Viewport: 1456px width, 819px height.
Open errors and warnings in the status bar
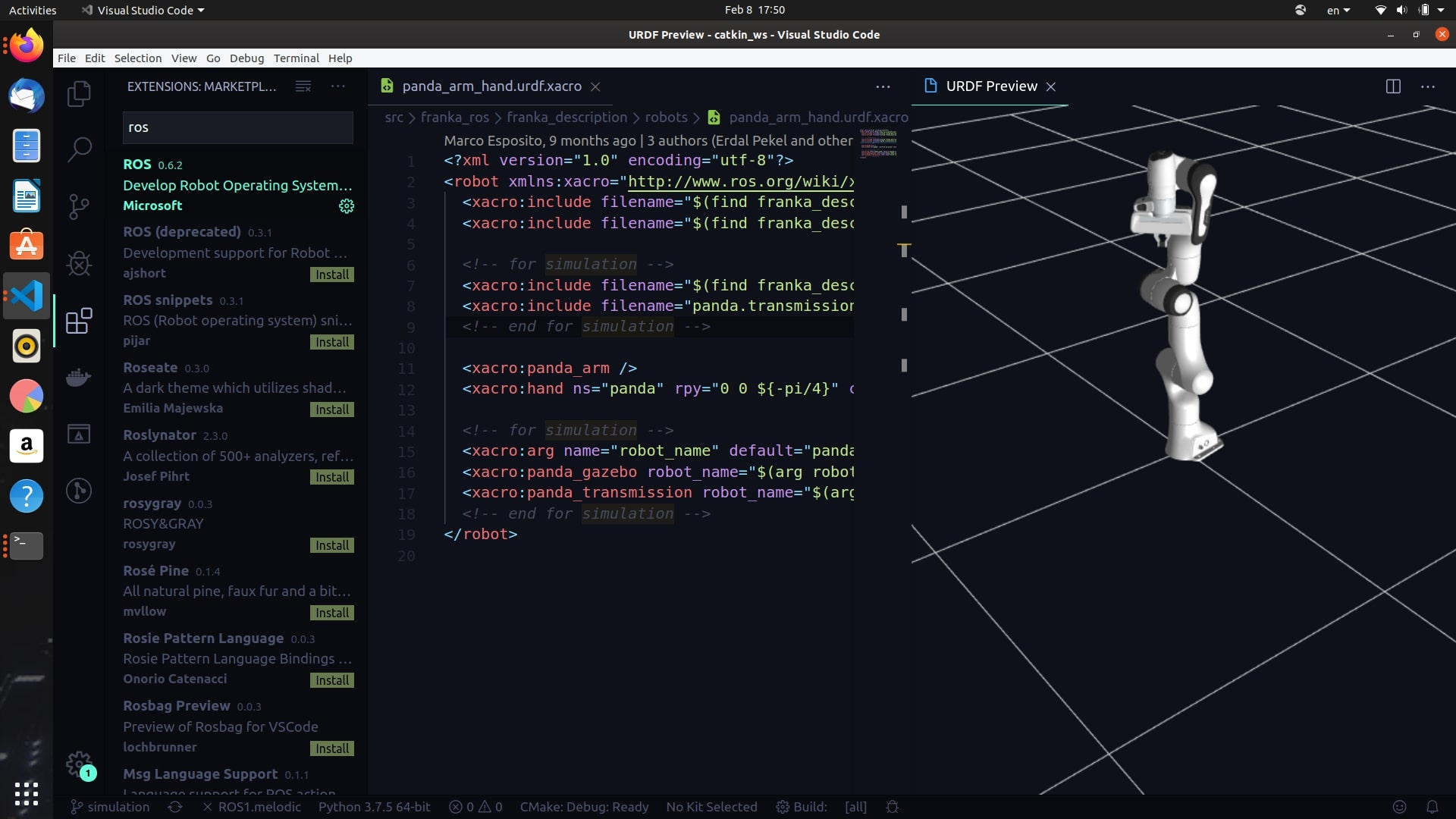click(x=475, y=807)
